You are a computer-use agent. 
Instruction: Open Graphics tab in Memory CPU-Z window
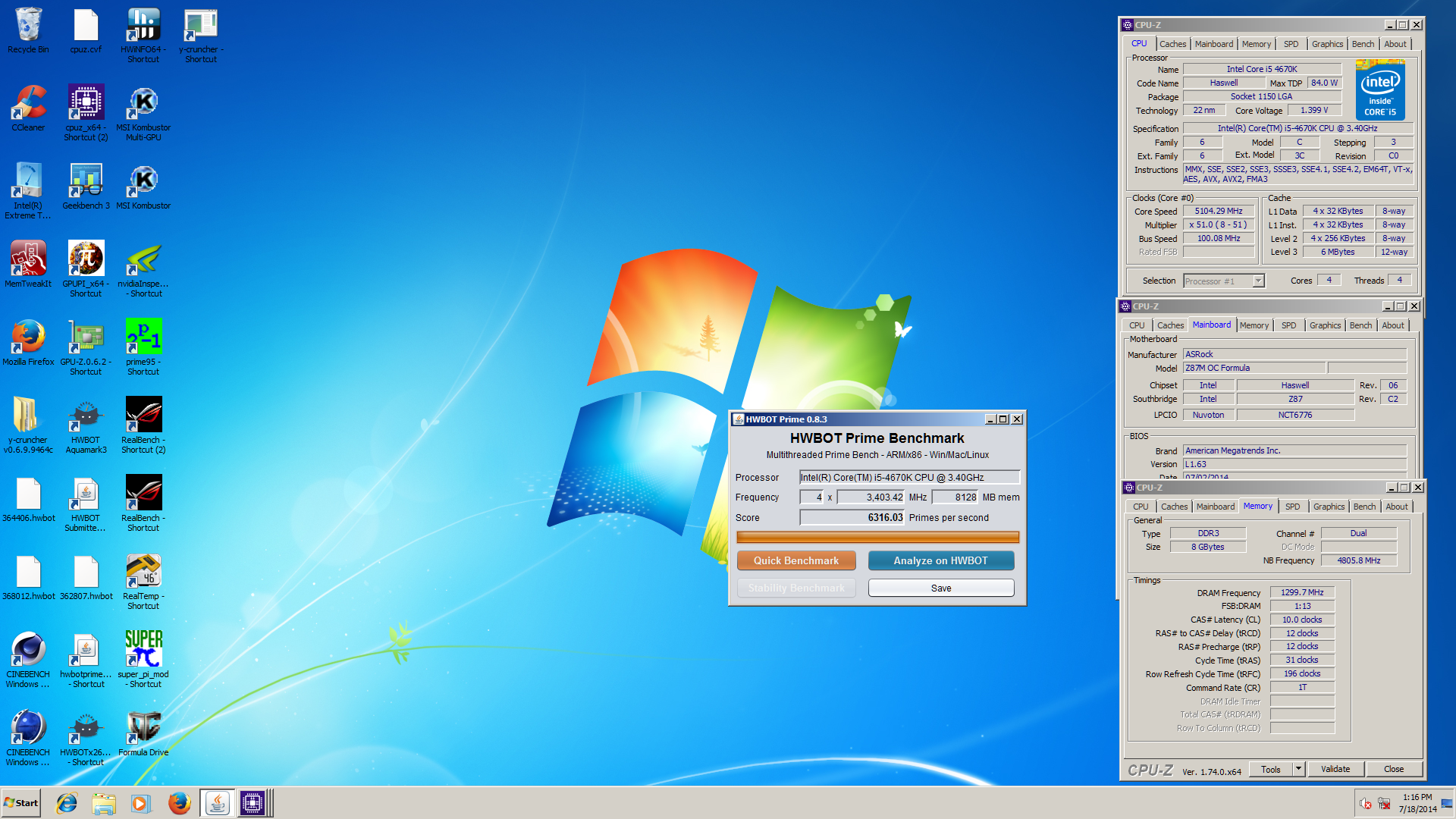(1329, 507)
